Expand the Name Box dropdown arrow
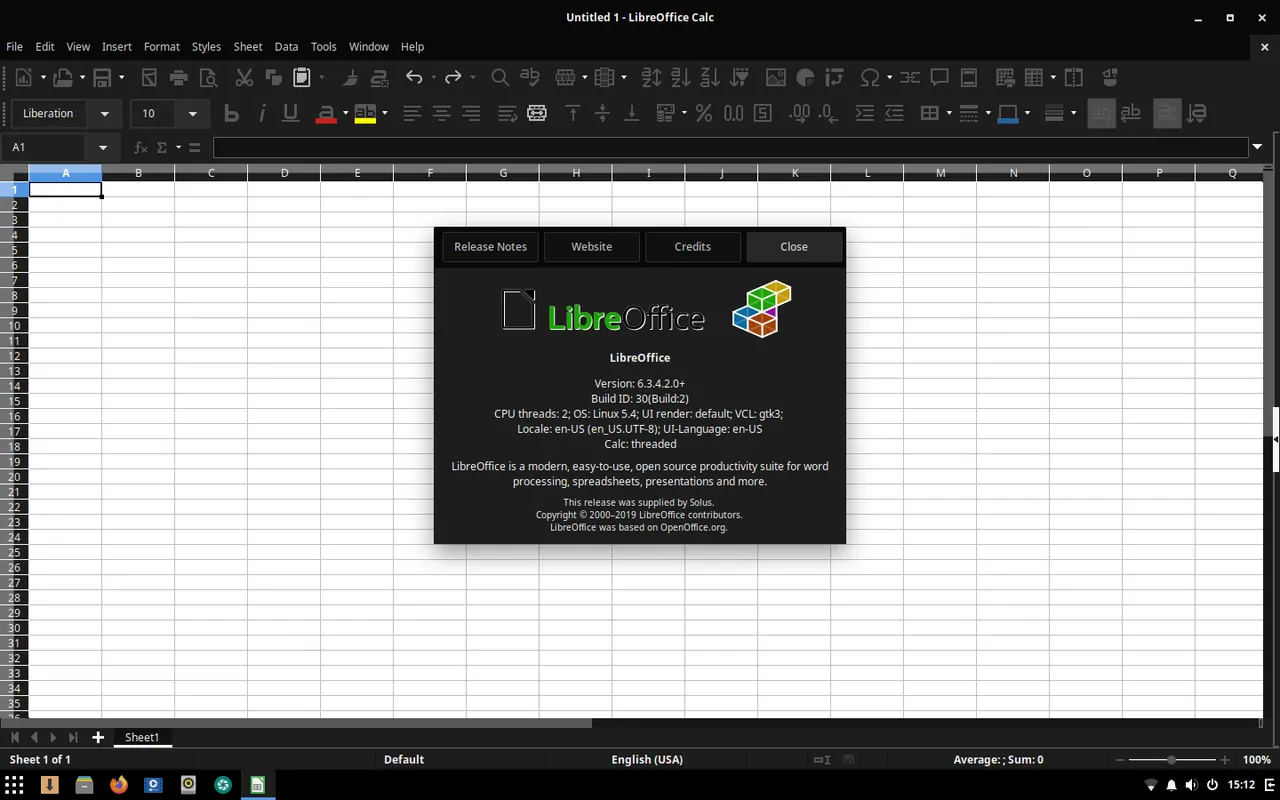 (102, 148)
